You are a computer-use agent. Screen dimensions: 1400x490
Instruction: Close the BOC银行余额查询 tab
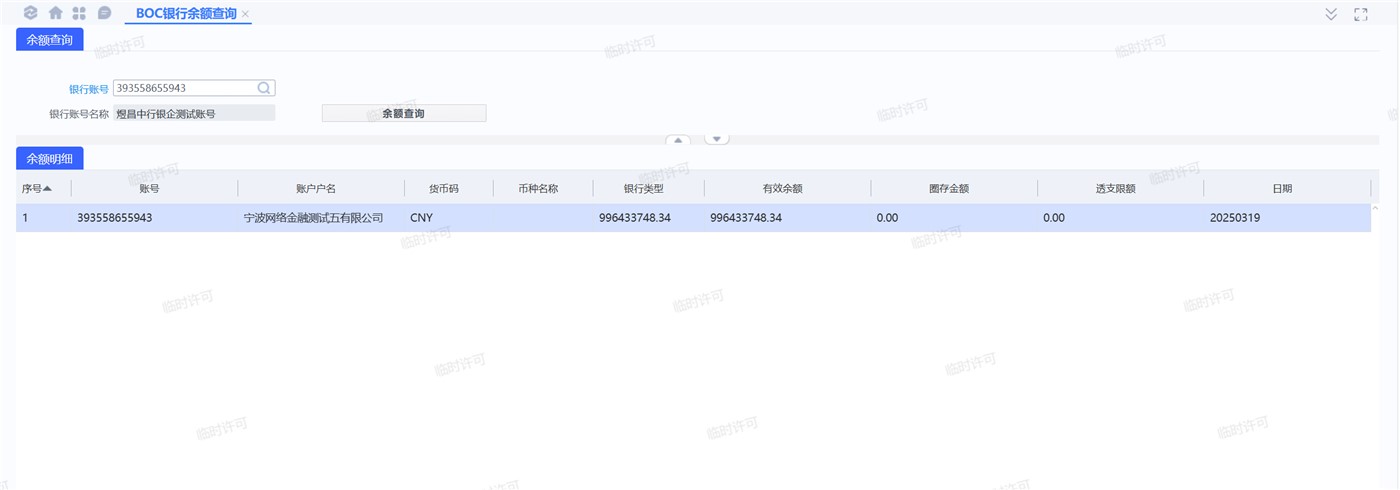tap(246, 14)
